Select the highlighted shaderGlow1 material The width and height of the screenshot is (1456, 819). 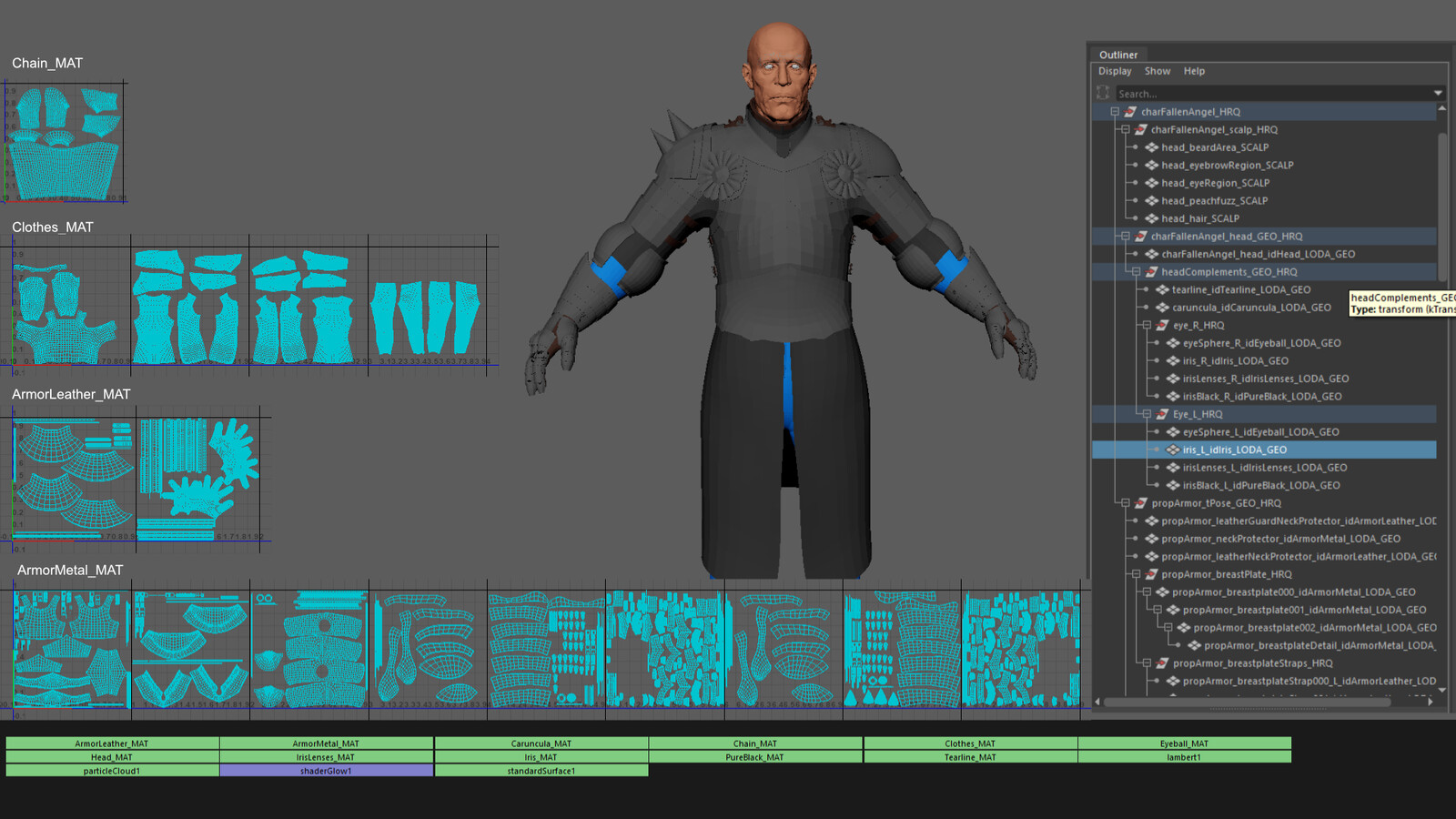(326, 771)
